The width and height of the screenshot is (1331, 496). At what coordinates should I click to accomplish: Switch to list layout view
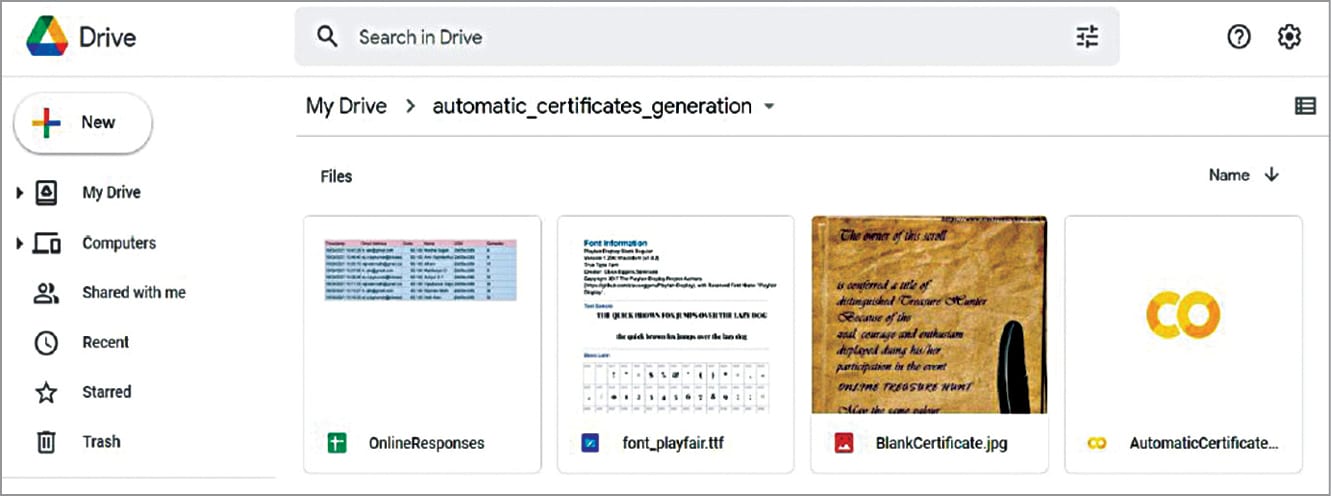click(1305, 106)
